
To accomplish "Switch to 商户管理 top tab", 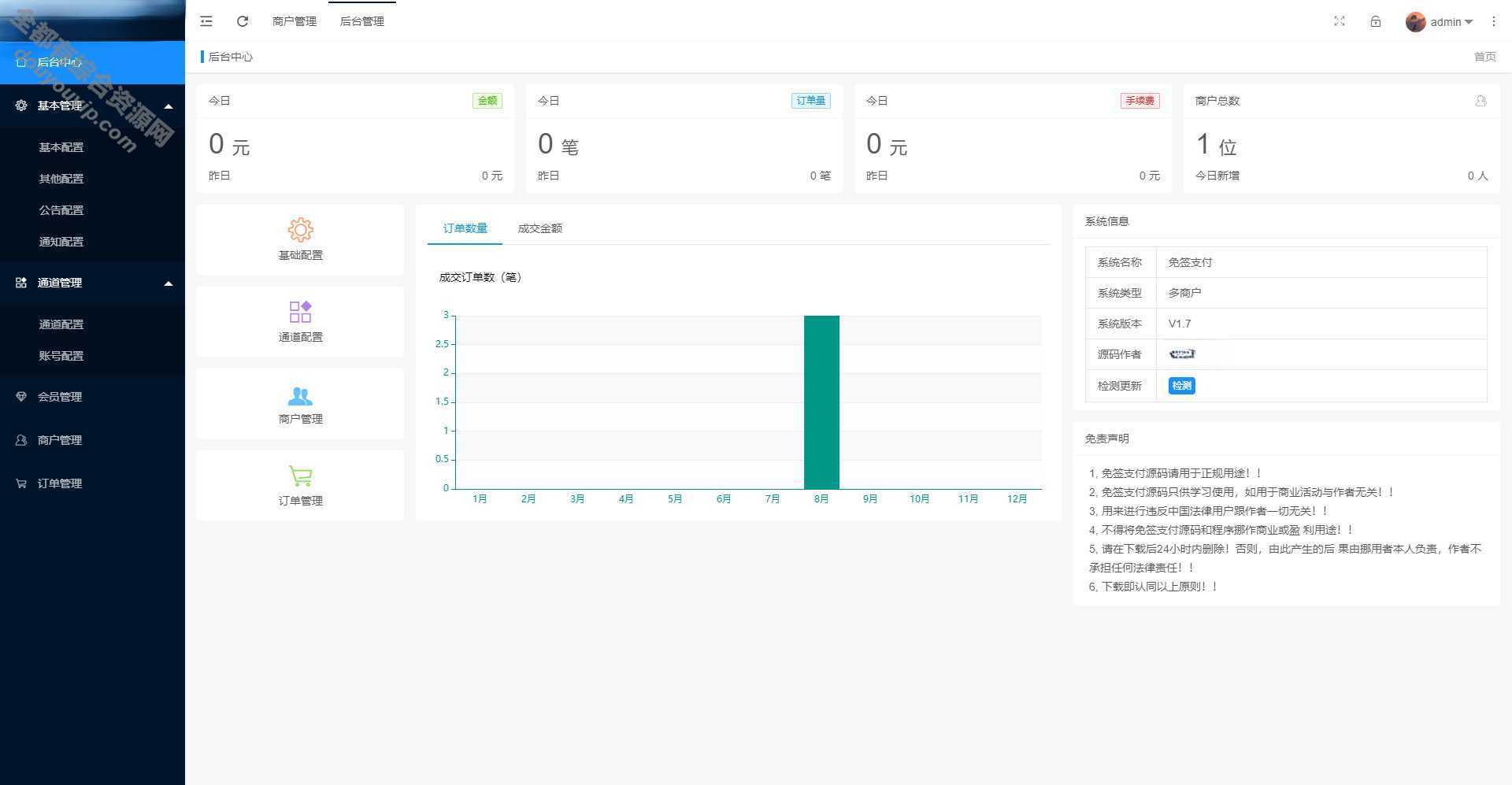I will coord(295,21).
